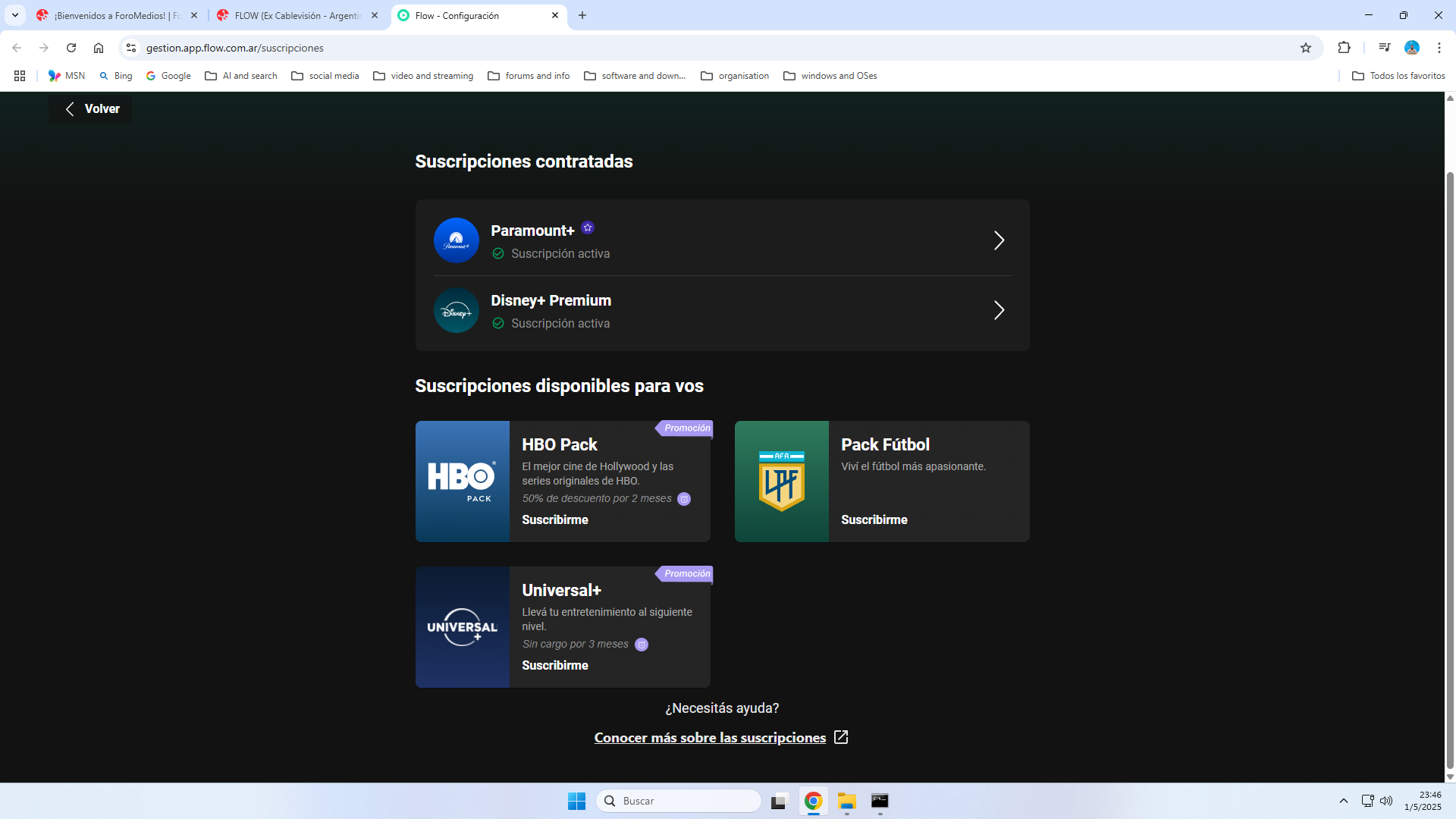Click the Chrome icon on the taskbar
Viewport: 1456px width, 819px height.
[813, 801]
